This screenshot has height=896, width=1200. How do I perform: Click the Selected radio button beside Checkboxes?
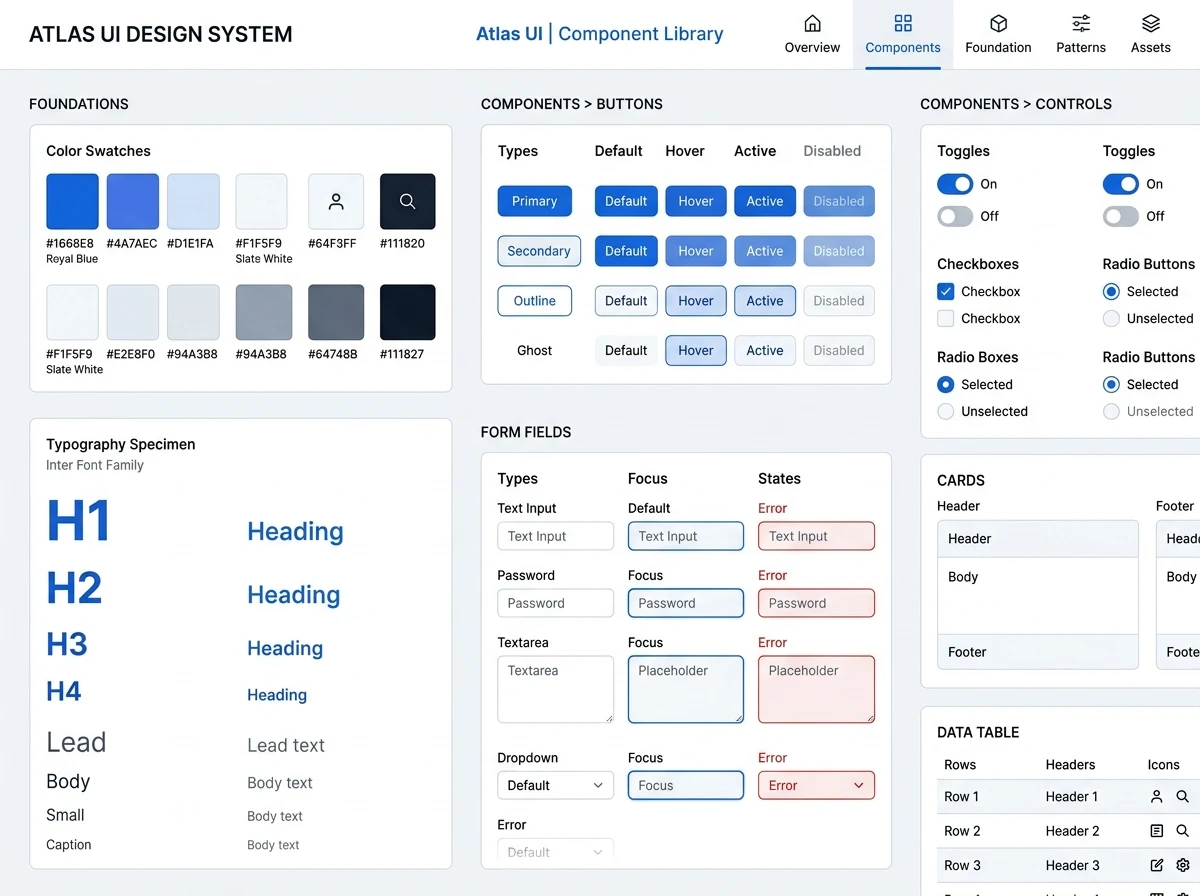tap(1111, 291)
